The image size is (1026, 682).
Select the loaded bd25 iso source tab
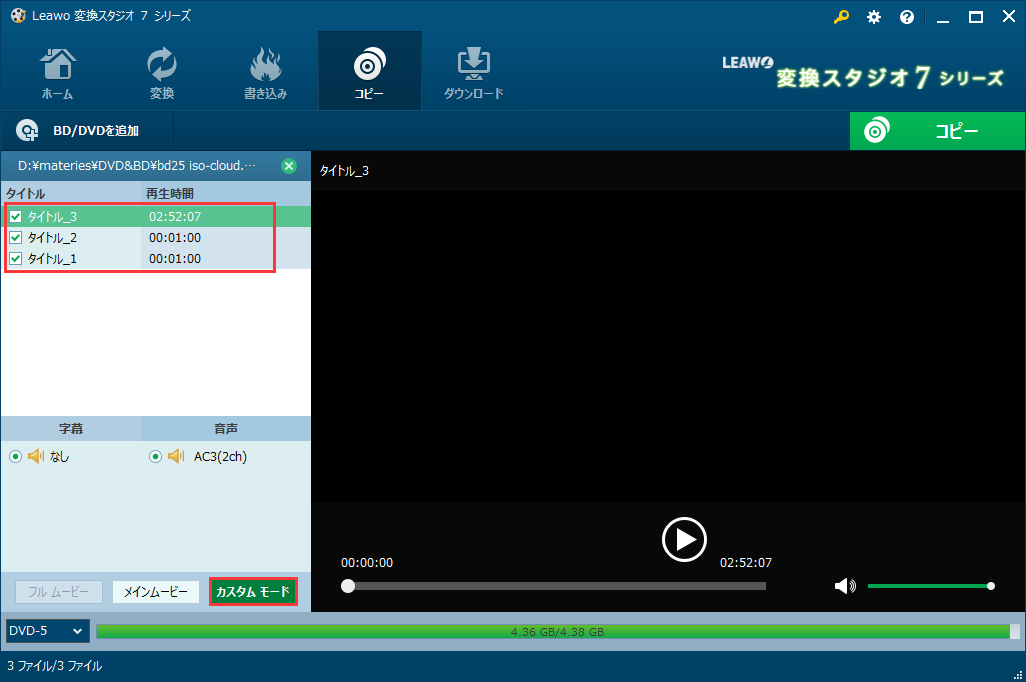[x=140, y=165]
